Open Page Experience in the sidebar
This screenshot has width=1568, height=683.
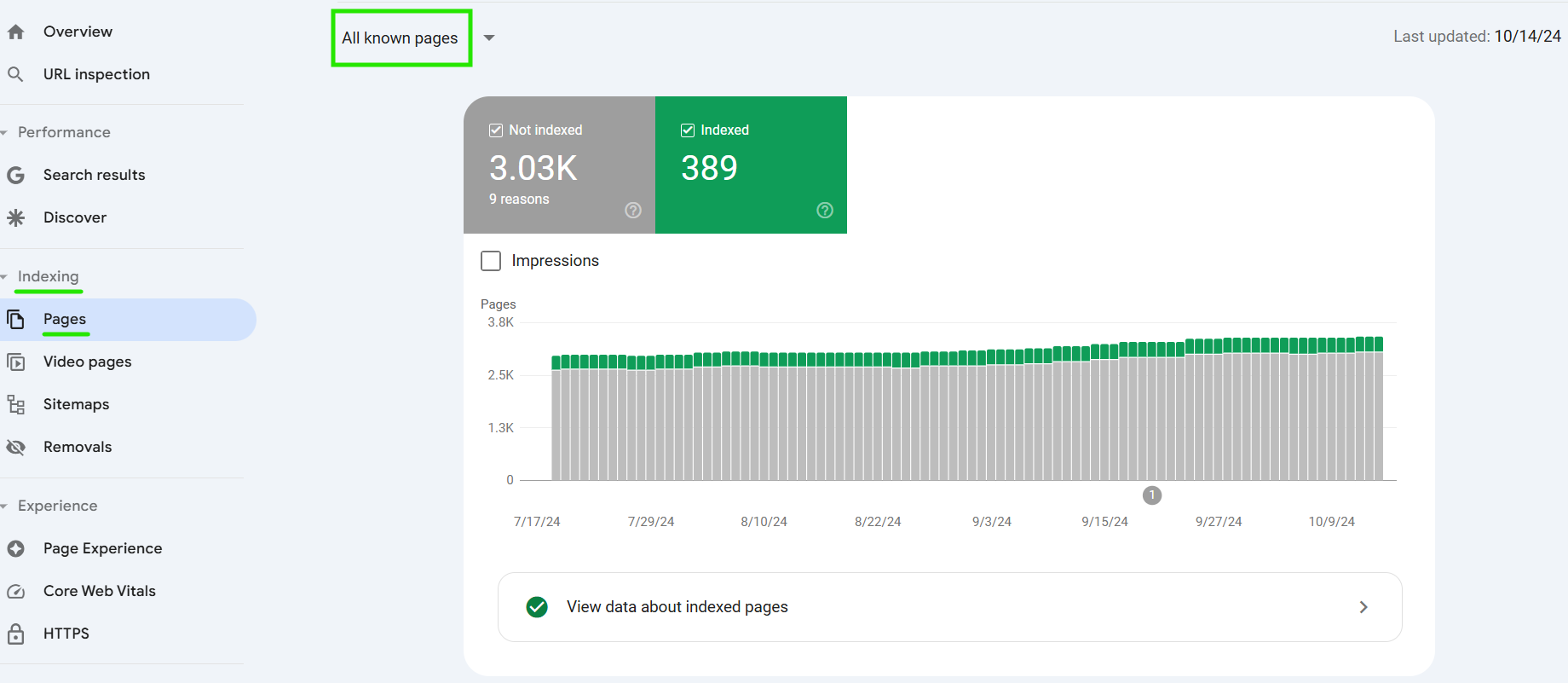[102, 549]
